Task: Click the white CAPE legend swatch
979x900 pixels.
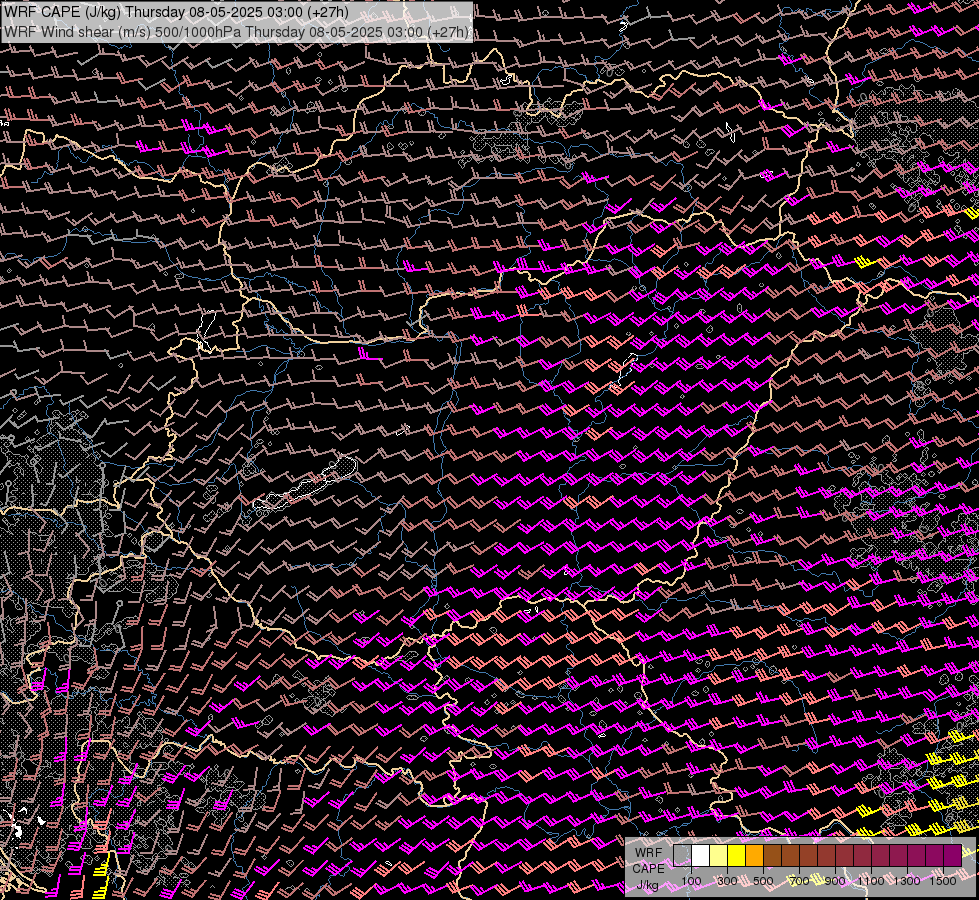Action: coord(700,856)
